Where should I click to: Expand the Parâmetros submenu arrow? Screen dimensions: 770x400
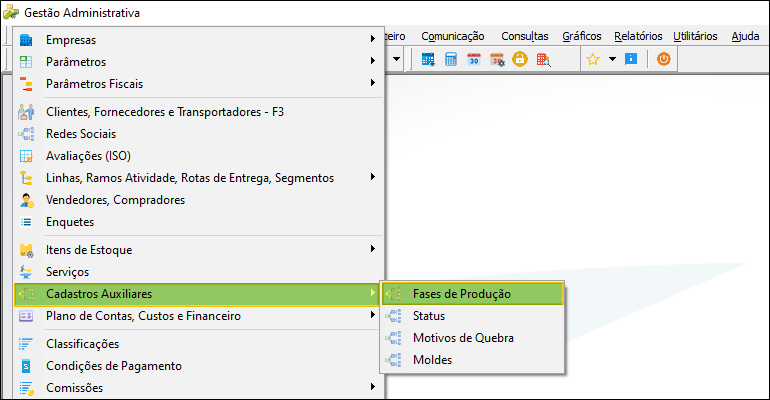coord(373,60)
